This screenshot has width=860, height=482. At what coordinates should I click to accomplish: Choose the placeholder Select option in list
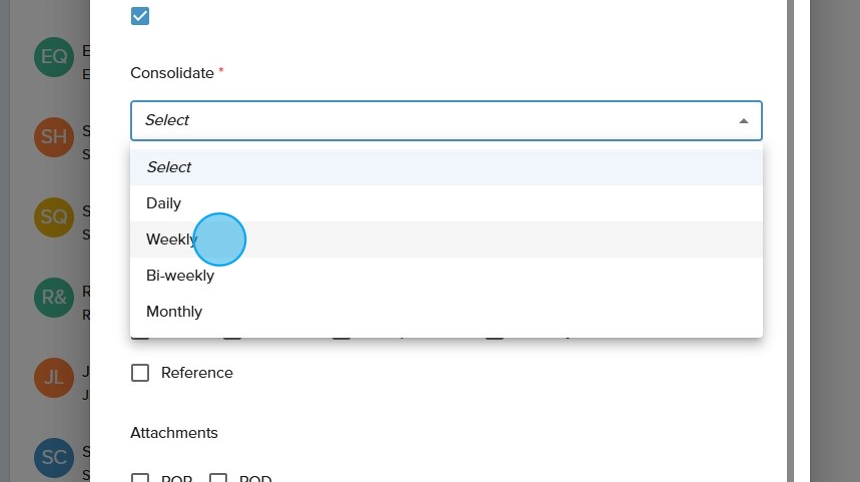[169, 167]
